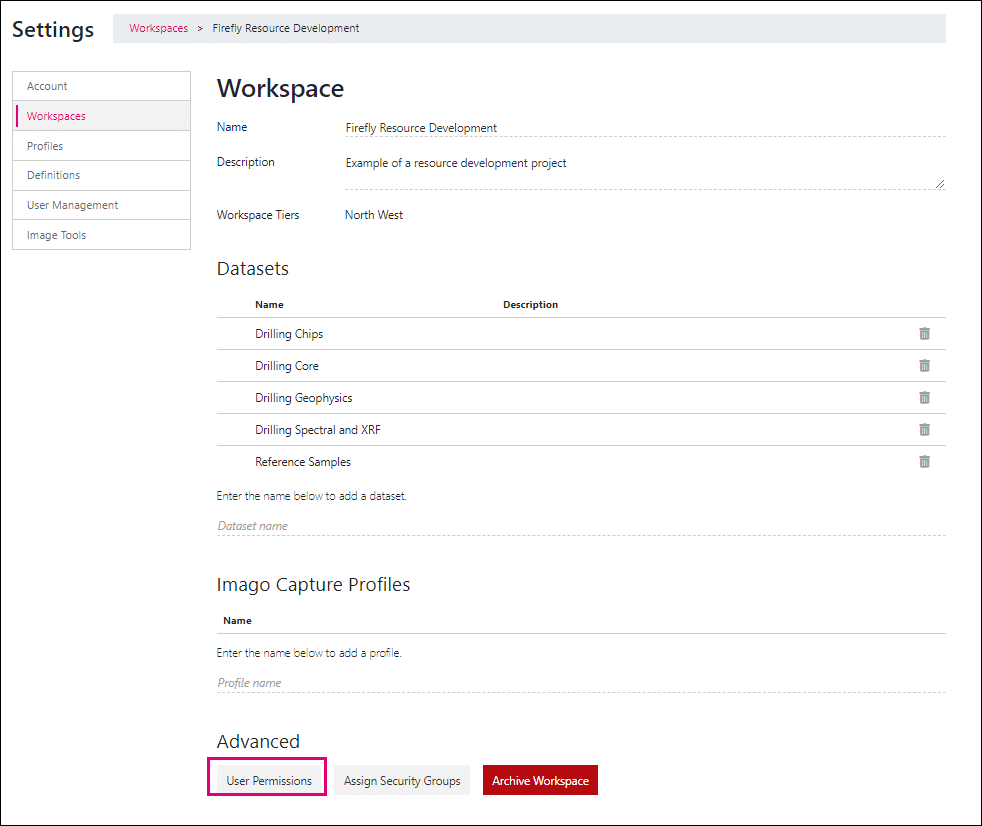Open the Account settings section

point(101,86)
